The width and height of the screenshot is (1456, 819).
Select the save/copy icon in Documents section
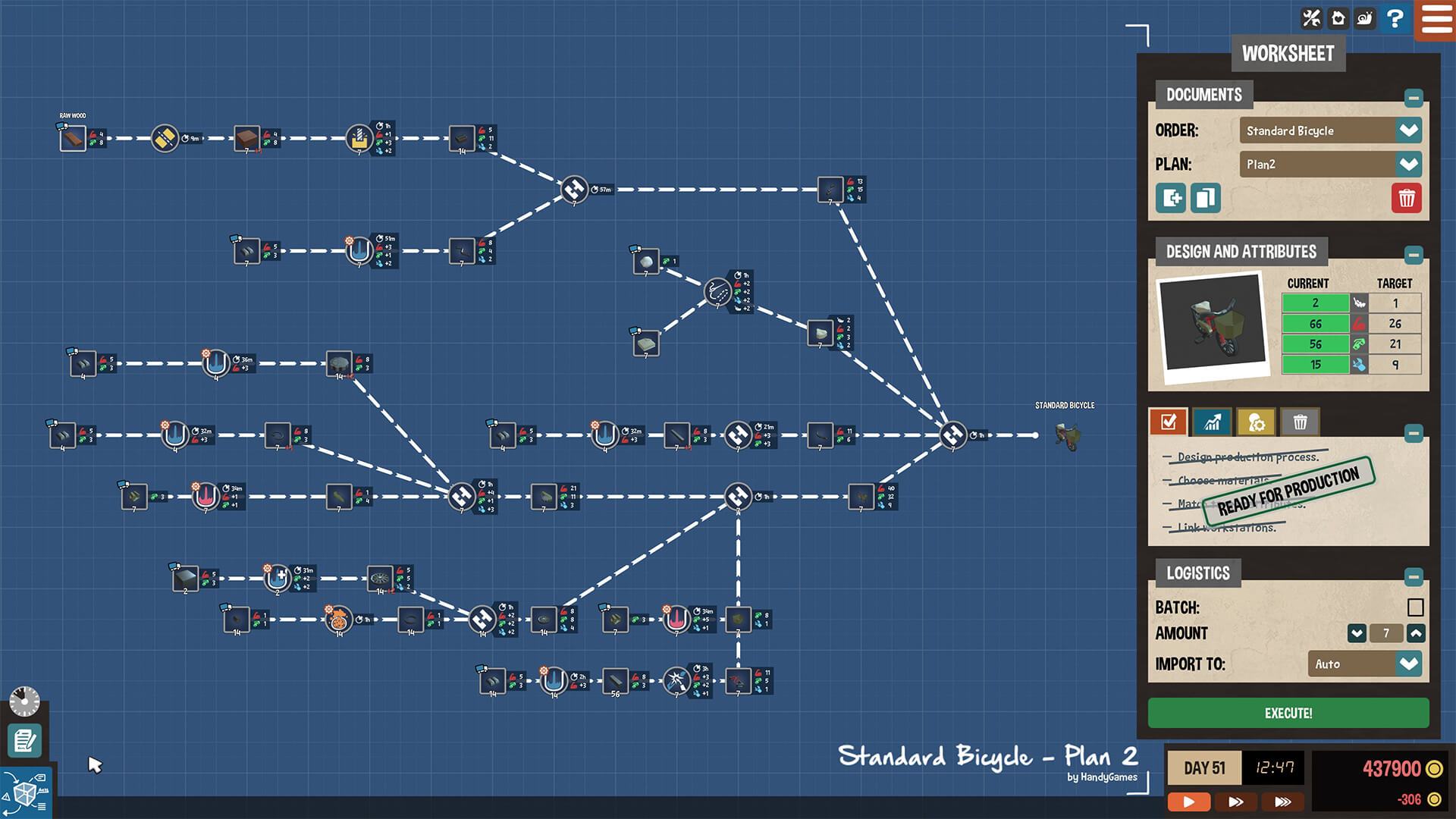pyautogui.click(x=1203, y=197)
